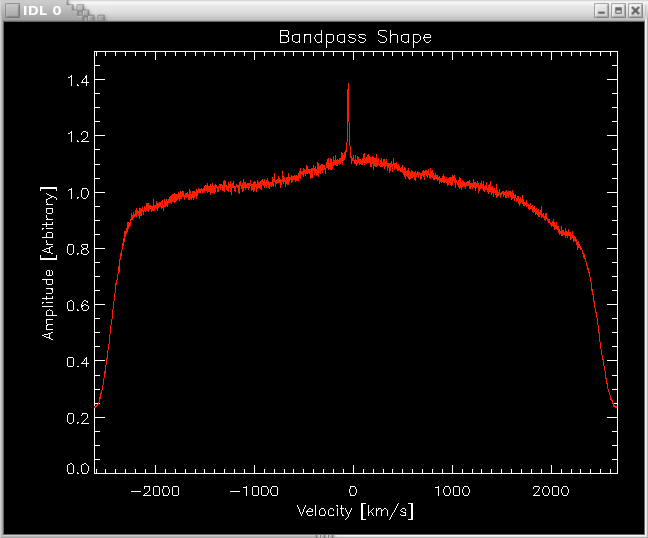The image size is (648, 538).
Task: Click the -2000 velocity tick label
Action: (155, 491)
